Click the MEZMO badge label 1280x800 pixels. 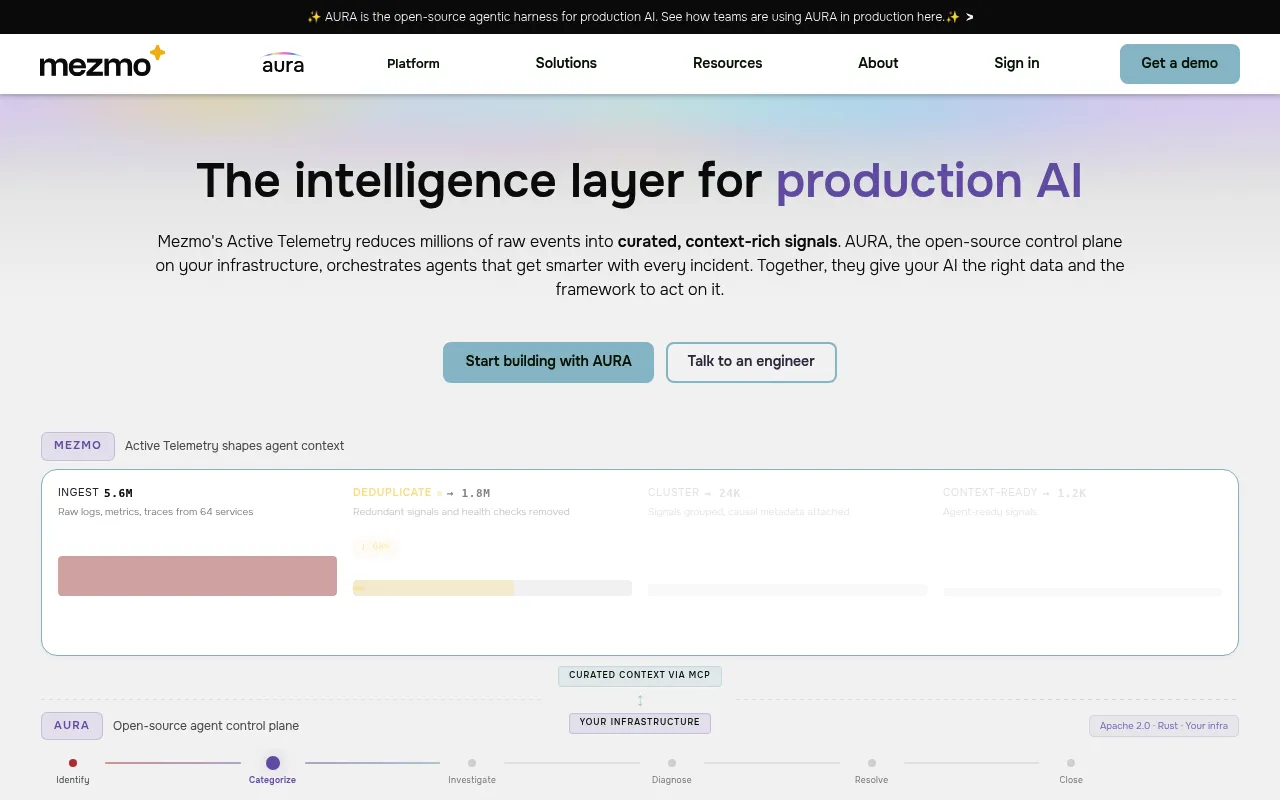[x=78, y=446]
